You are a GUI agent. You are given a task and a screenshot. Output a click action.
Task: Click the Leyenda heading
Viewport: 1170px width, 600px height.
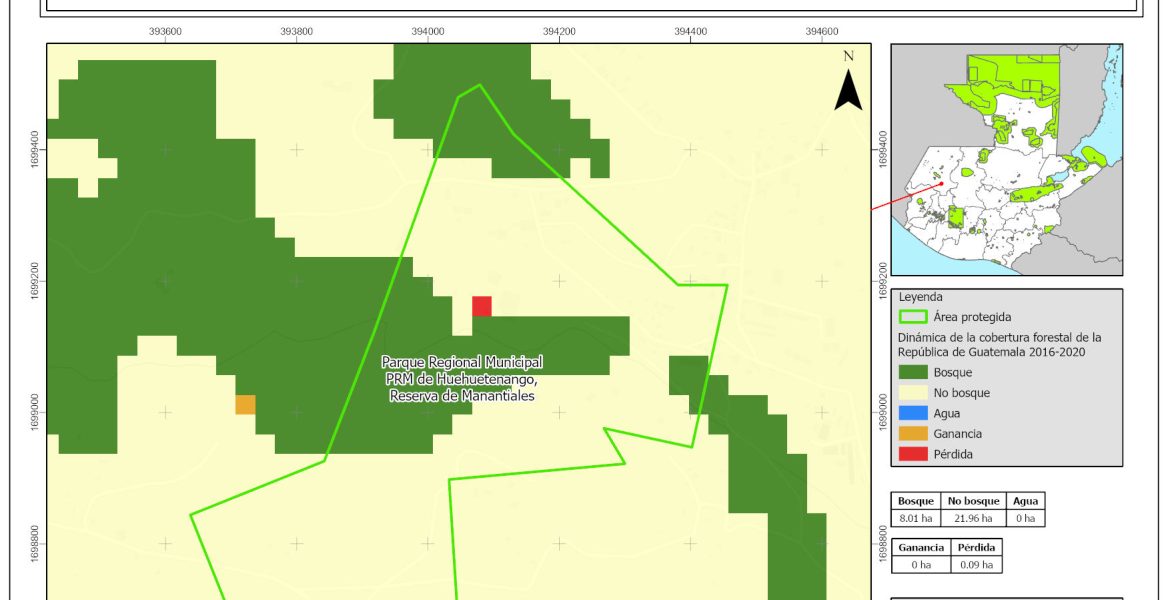coord(921,297)
